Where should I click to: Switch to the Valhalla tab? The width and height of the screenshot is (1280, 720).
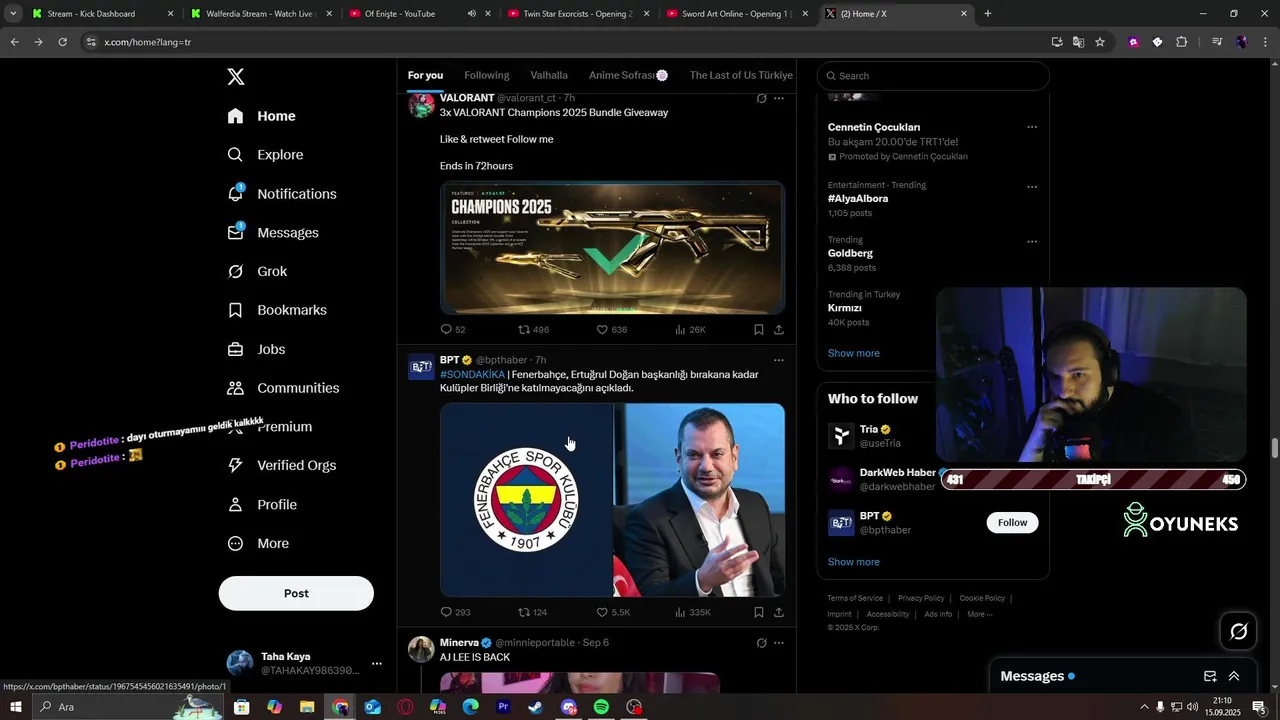pyautogui.click(x=549, y=75)
